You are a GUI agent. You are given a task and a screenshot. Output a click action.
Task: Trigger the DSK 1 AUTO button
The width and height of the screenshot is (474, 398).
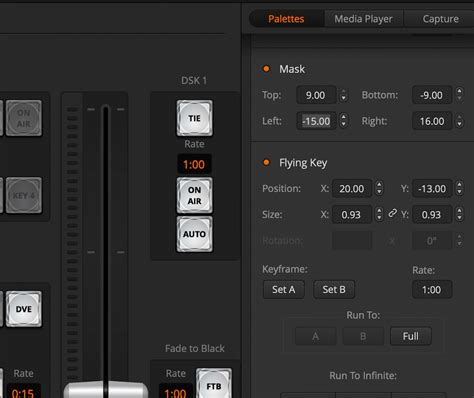pos(194,234)
